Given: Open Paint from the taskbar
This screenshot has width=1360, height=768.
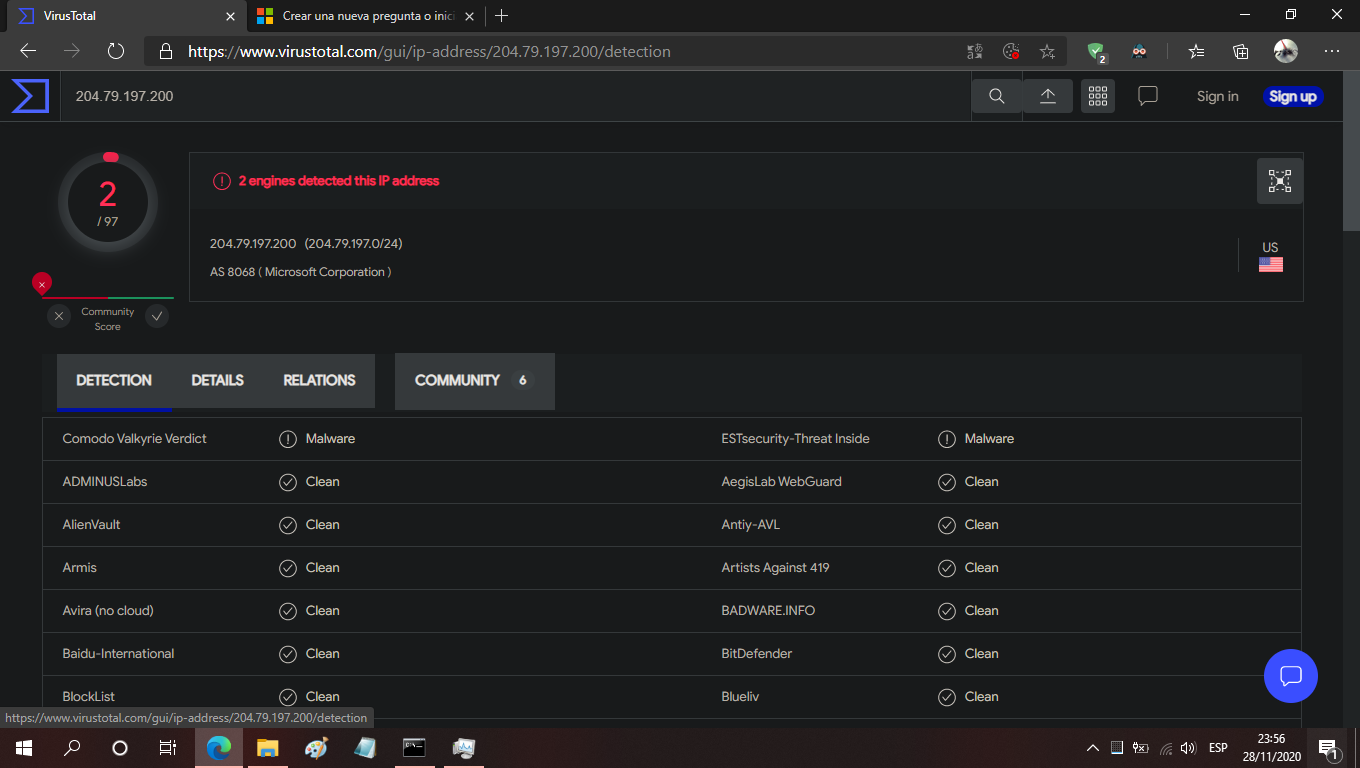Looking at the screenshot, I should (x=316, y=747).
